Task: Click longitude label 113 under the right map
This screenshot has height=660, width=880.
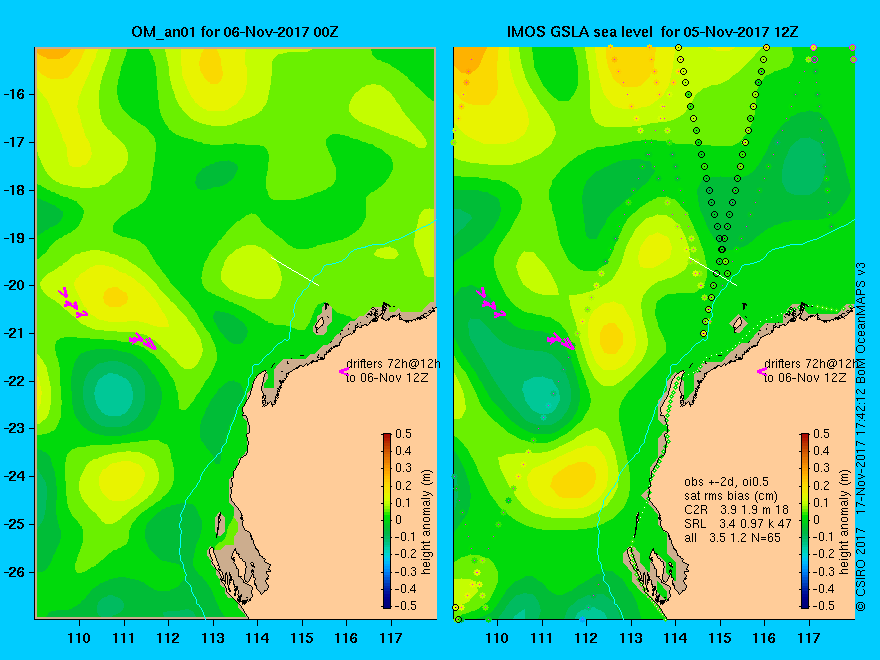Action: tap(631, 638)
